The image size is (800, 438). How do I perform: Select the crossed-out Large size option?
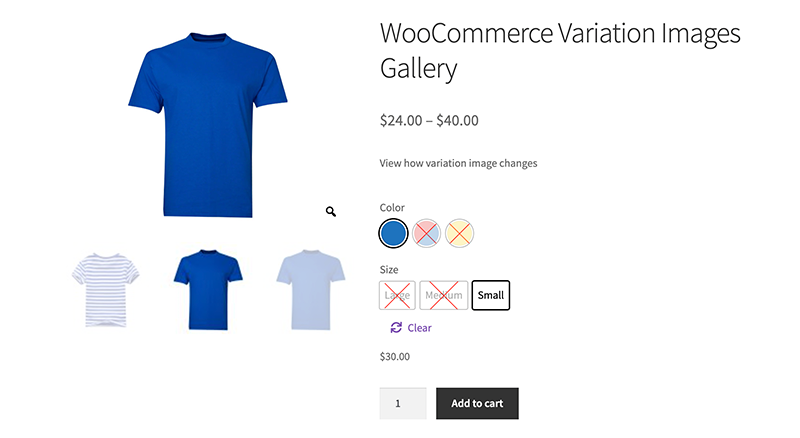[397, 295]
